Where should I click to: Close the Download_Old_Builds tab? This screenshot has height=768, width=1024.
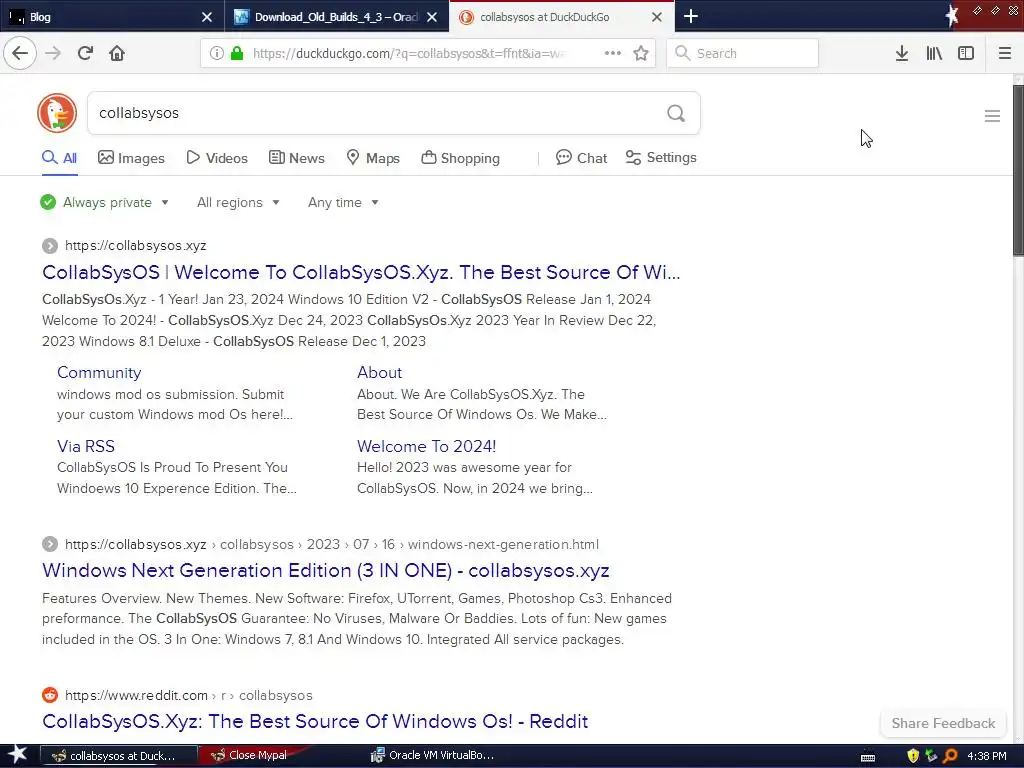pyautogui.click(x=432, y=17)
